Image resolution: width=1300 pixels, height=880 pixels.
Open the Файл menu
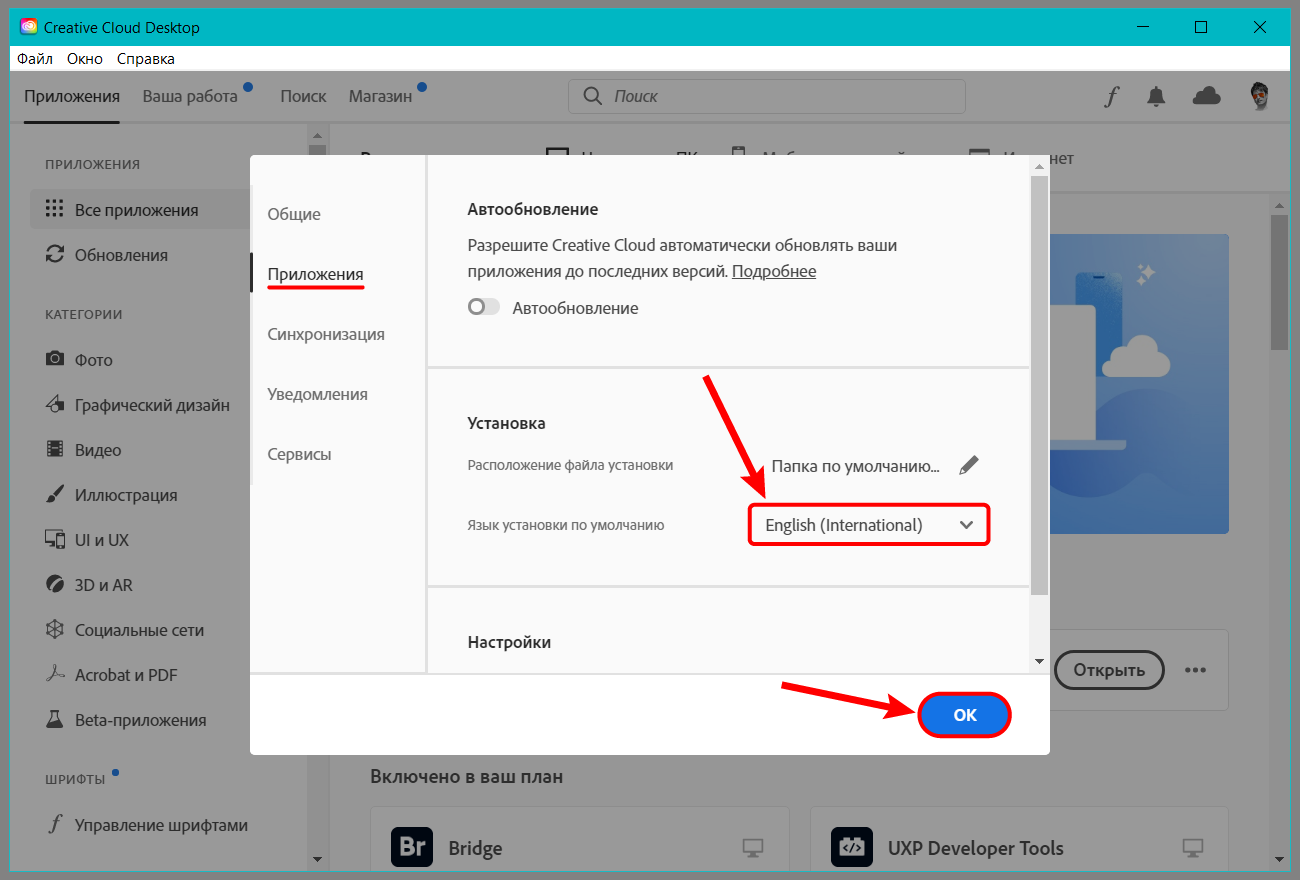click(35, 58)
